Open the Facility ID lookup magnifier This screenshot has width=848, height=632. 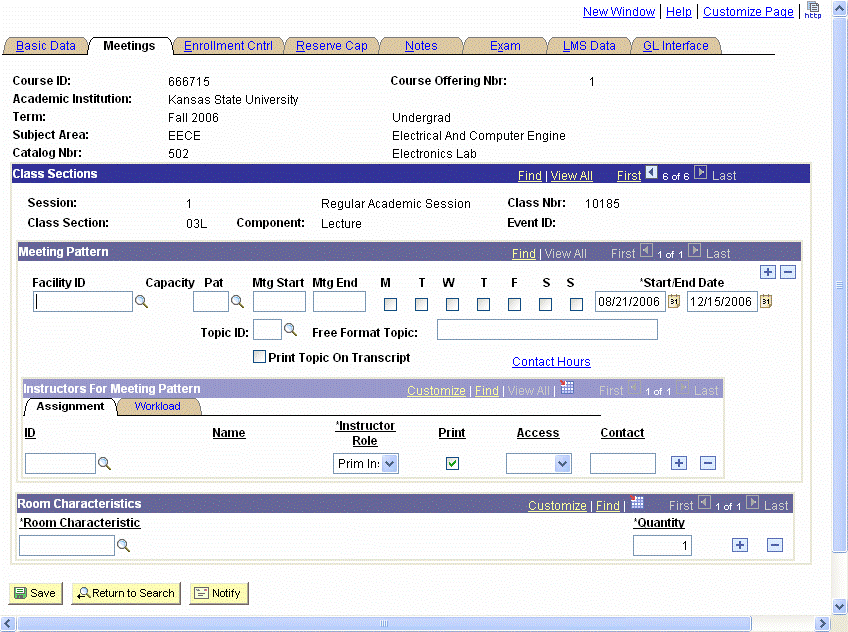pyautogui.click(x=141, y=302)
